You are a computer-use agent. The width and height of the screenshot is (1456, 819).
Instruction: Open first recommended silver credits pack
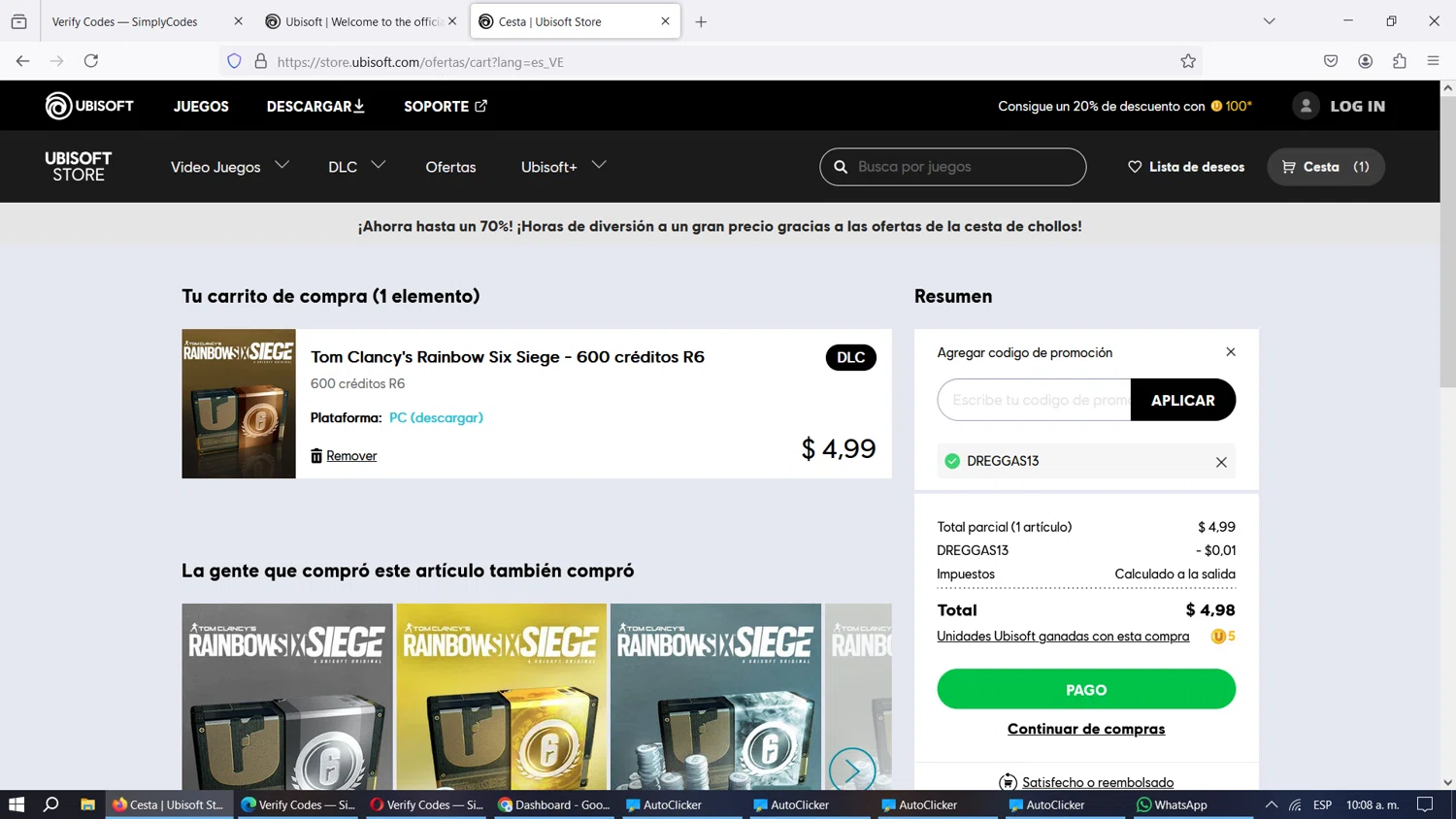point(287,697)
